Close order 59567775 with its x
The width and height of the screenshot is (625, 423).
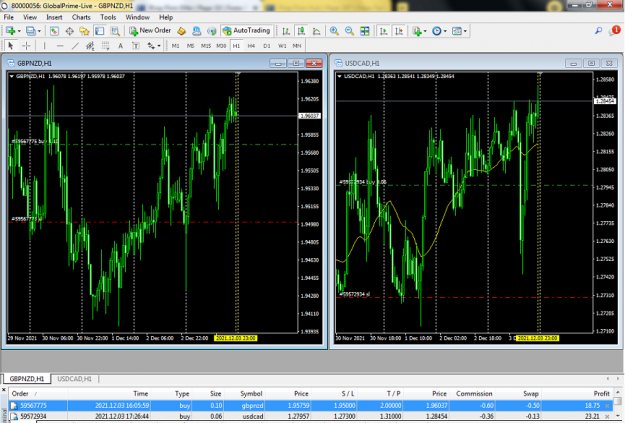(607, 406)
